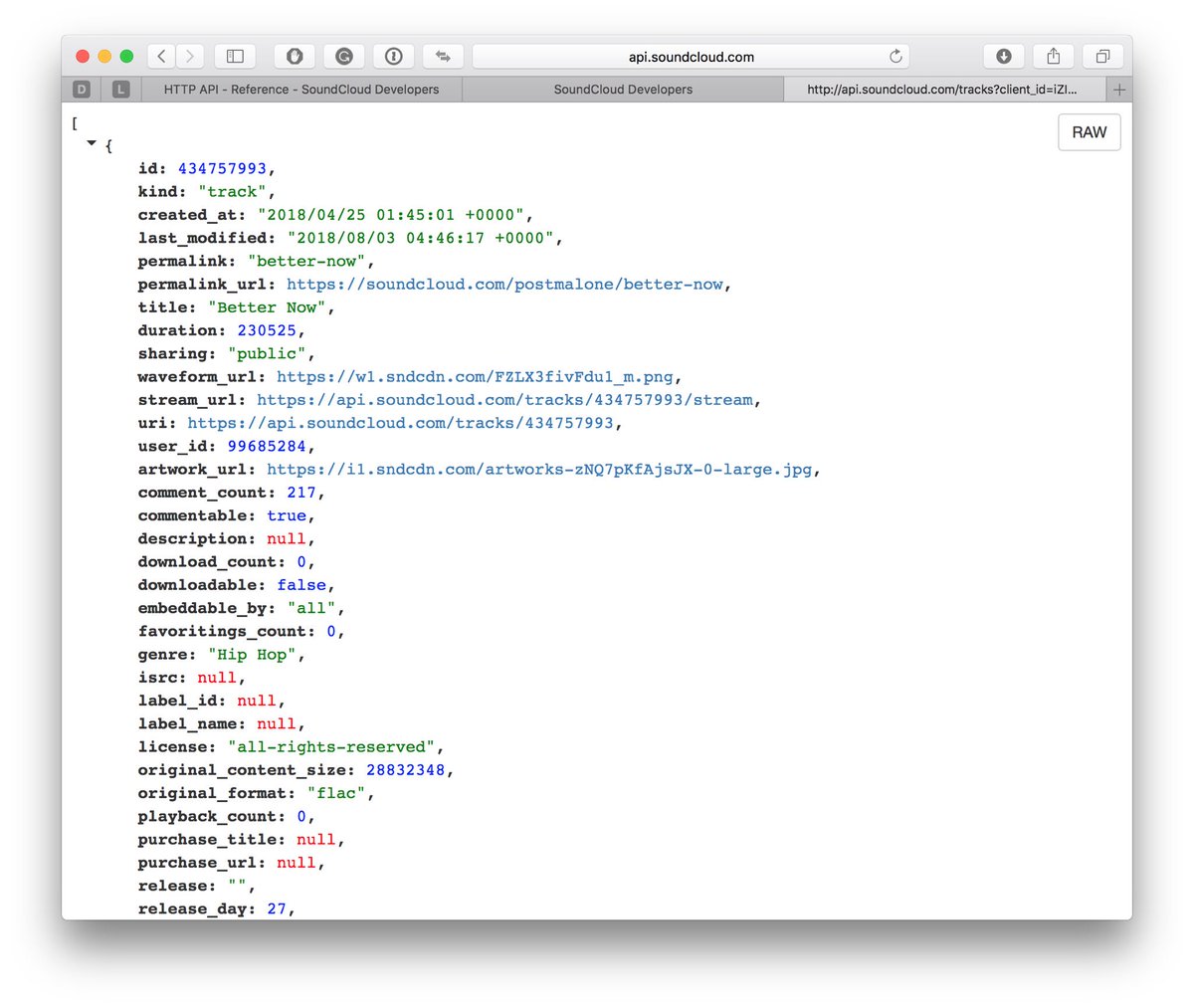Click the created_at date value
The height and width of the screenshot is (1008, 1194).
click(x=391, y=215)
